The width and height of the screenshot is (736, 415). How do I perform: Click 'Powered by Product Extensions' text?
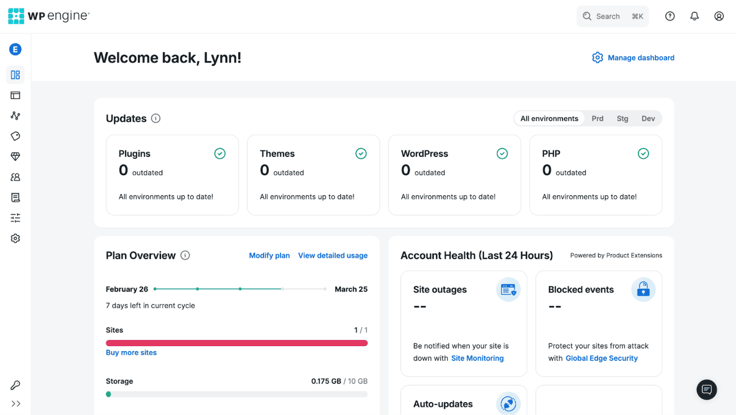pyautogui.click(x=616, y=255)
